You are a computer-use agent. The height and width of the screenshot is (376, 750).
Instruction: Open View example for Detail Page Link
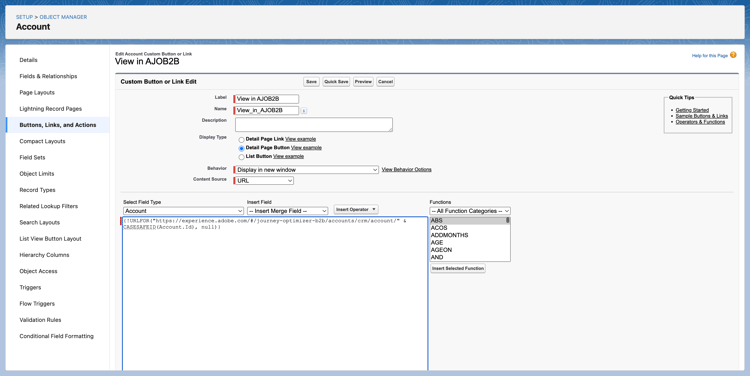tap(300, 139)
